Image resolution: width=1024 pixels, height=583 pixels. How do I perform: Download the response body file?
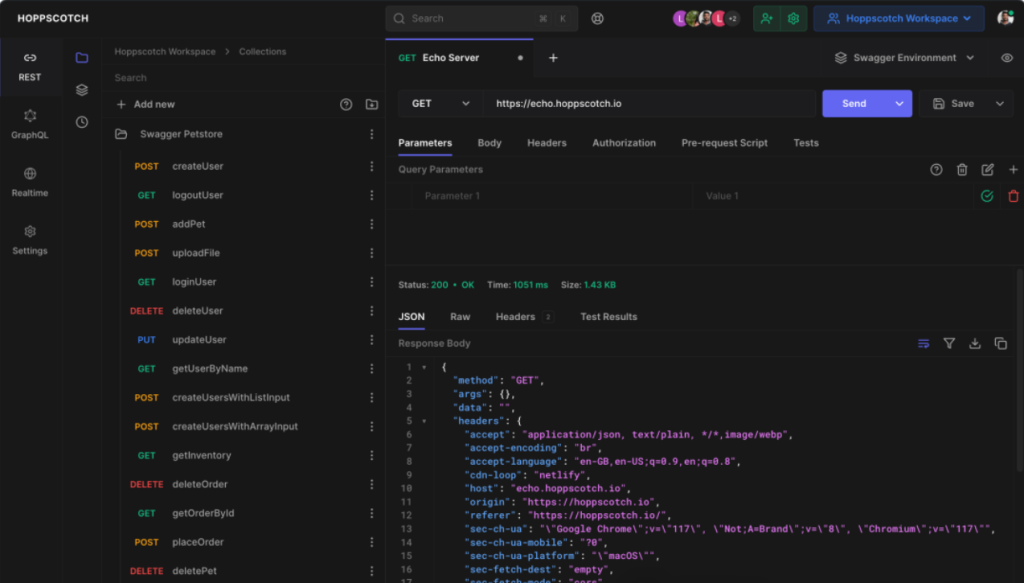pos(975,343)
